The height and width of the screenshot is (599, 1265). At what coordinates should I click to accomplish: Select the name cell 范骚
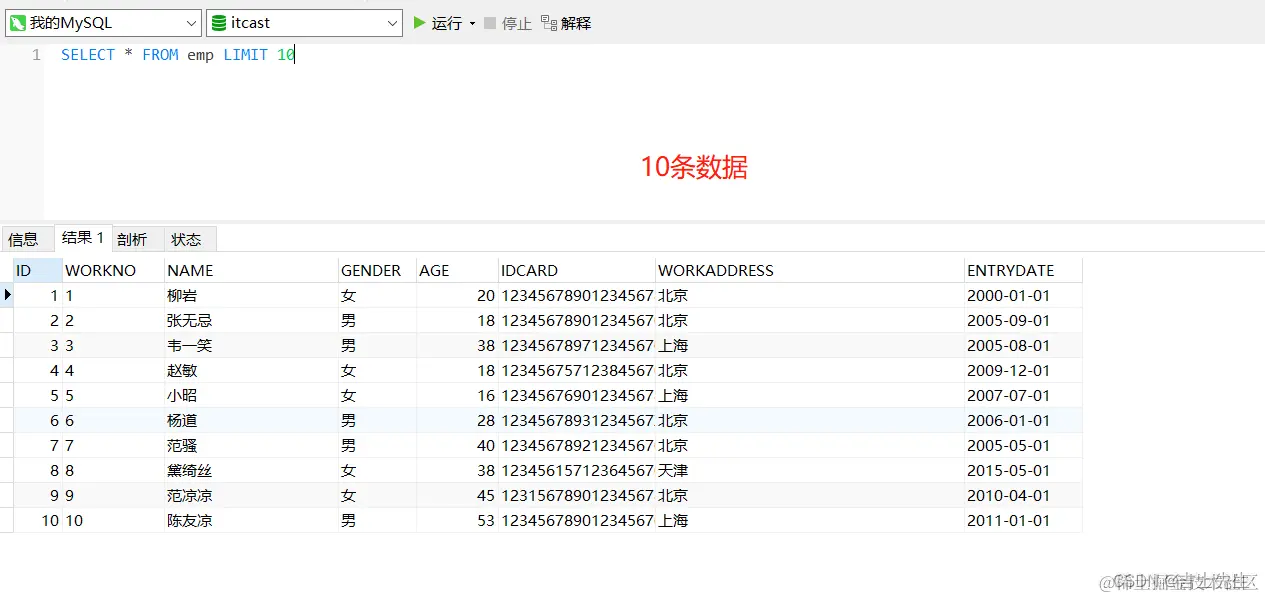(251, 445)
